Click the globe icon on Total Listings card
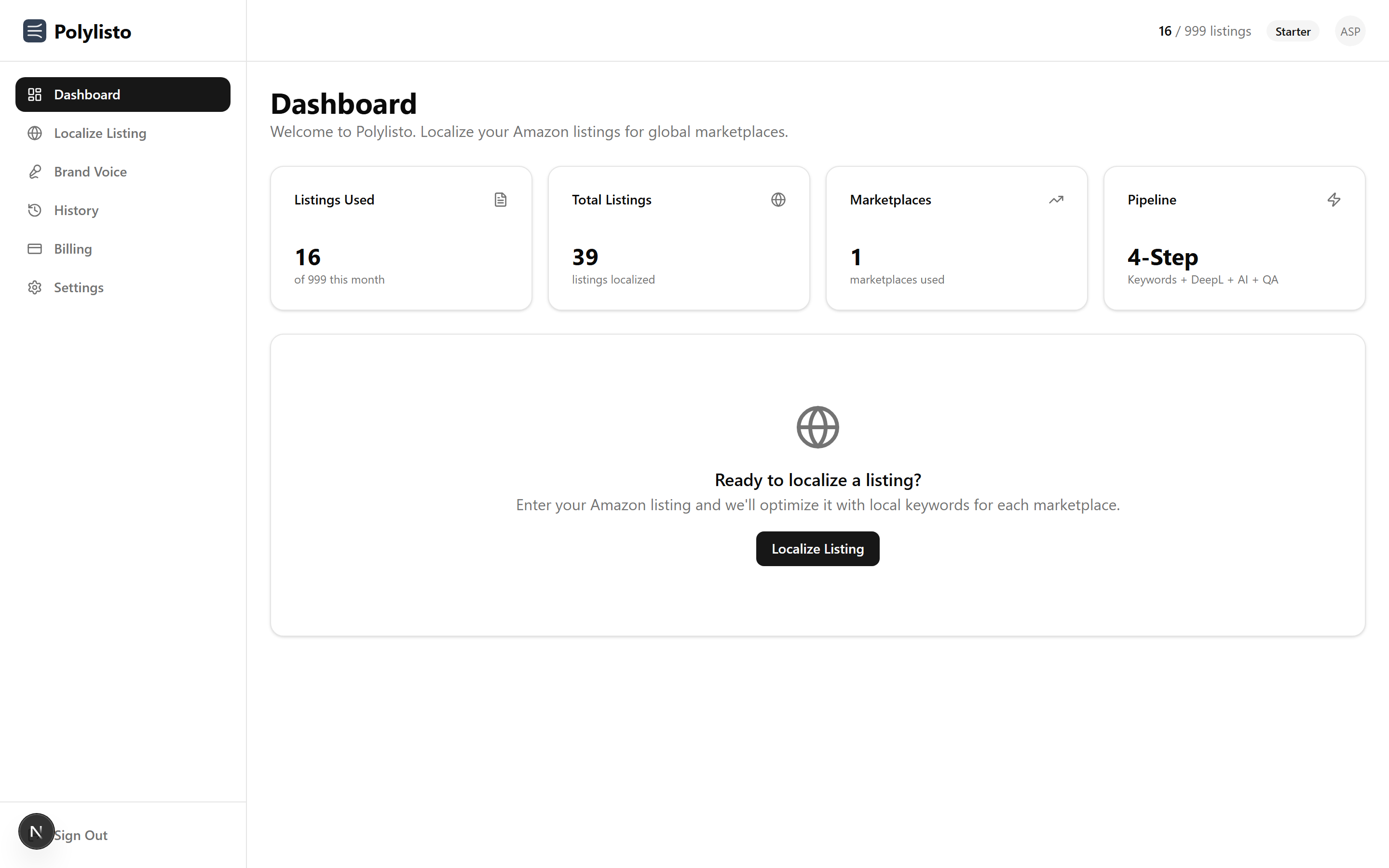Viewport: 1389px width, 868px height. [778, 199]
